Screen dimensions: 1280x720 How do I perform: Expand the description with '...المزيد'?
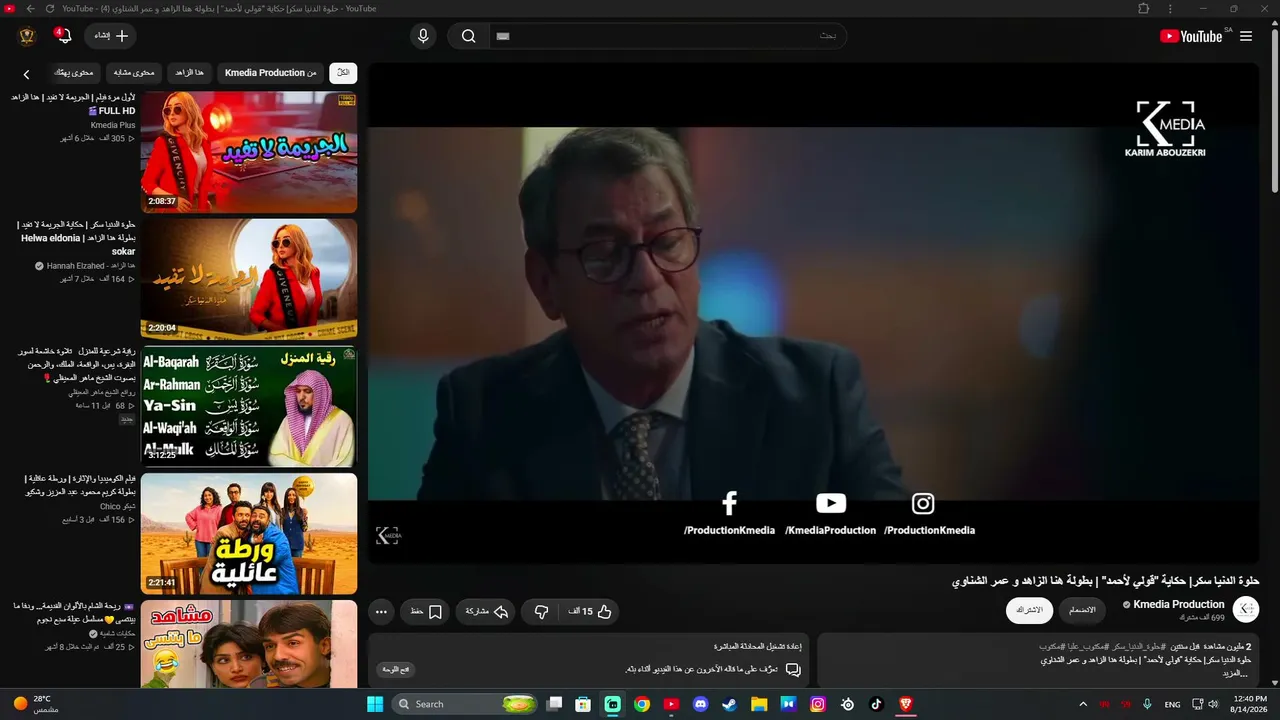[1233, 674]
